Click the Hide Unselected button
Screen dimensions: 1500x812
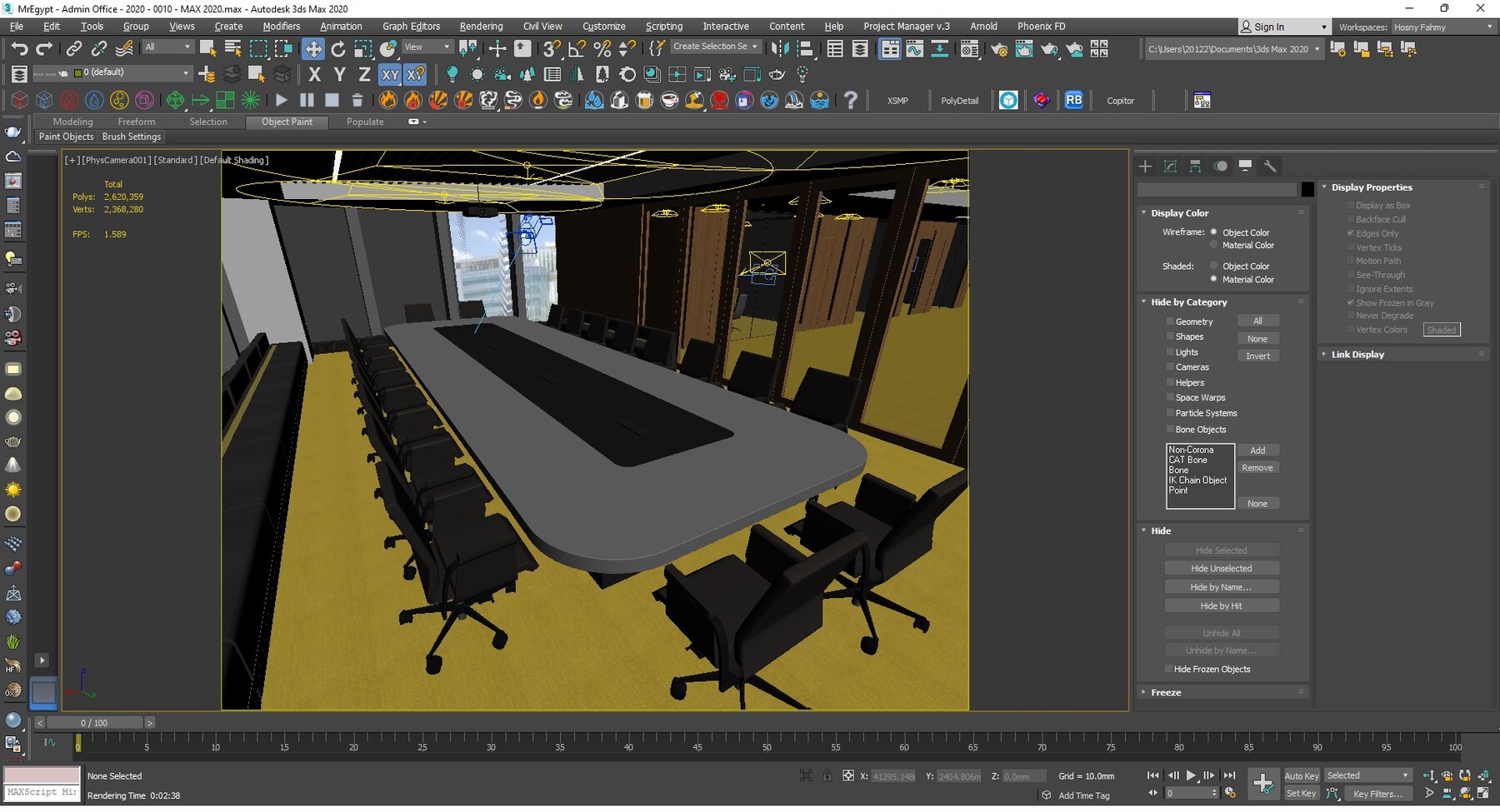pos(1221,567)
